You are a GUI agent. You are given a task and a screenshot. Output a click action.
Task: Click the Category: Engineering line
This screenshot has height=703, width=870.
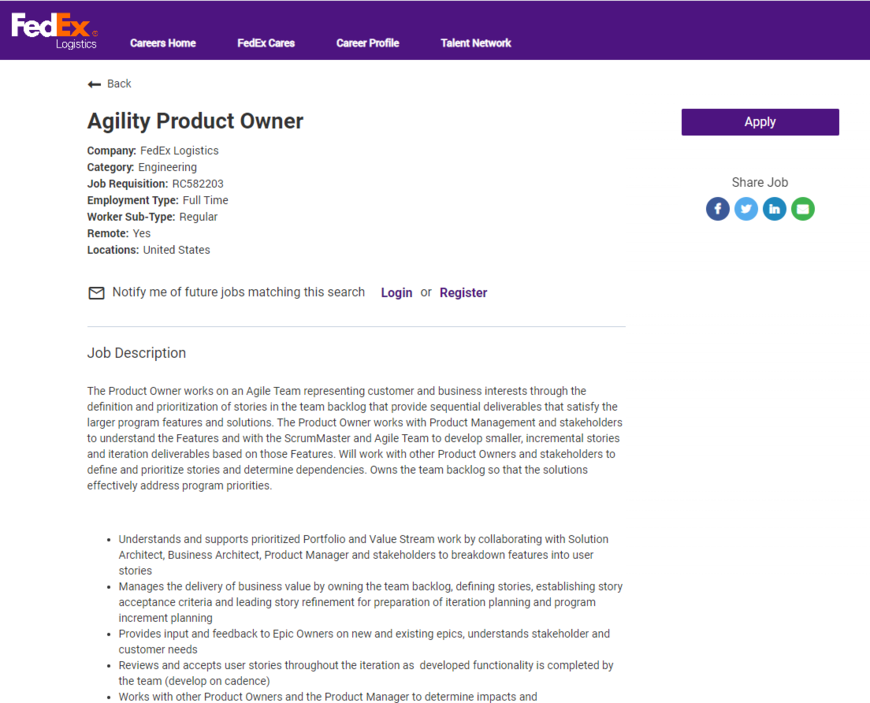[x=141, y=167]
